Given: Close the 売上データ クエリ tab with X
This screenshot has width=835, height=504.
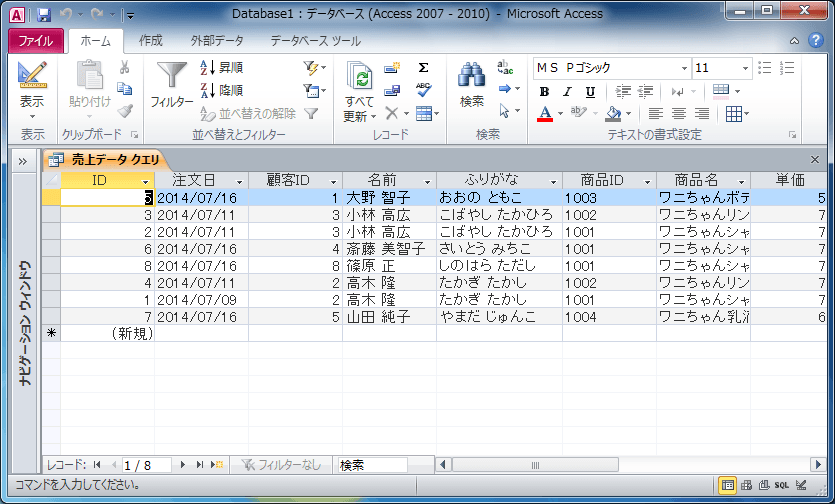Looking at the screenshot, I should click(x=814, y=159).
